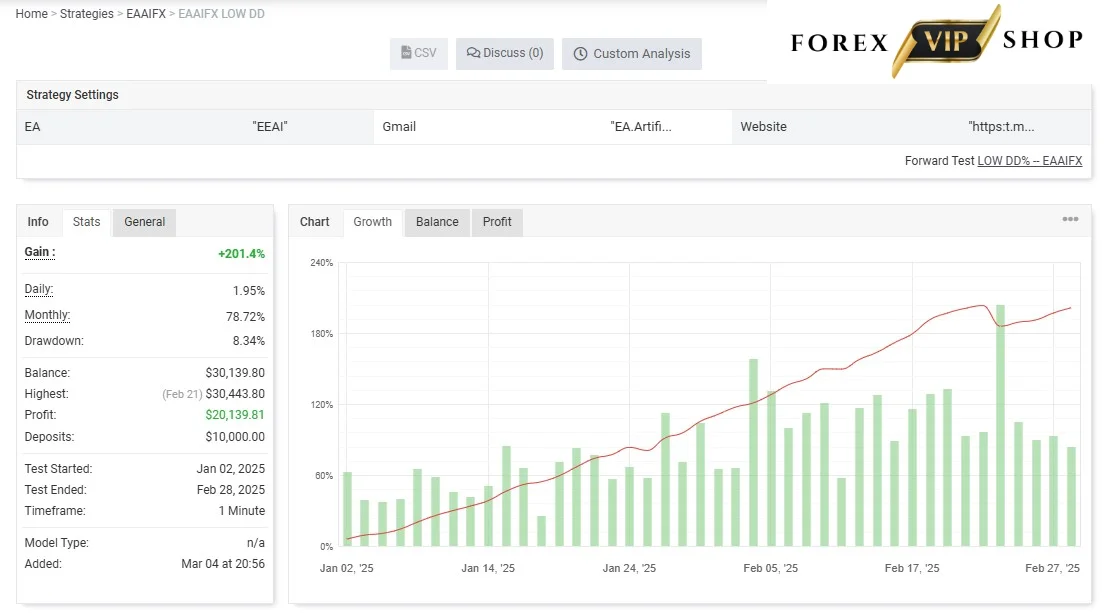Click the Daily label

pyautogui.click(x=39, y=289)
